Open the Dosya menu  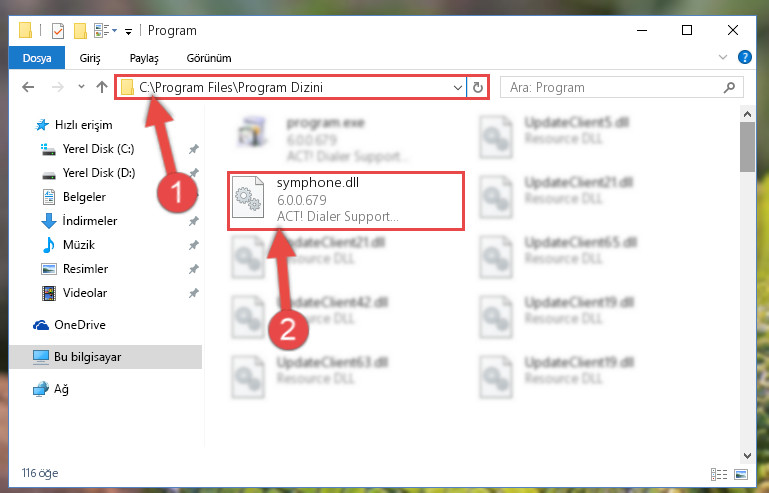click(37, 58)
